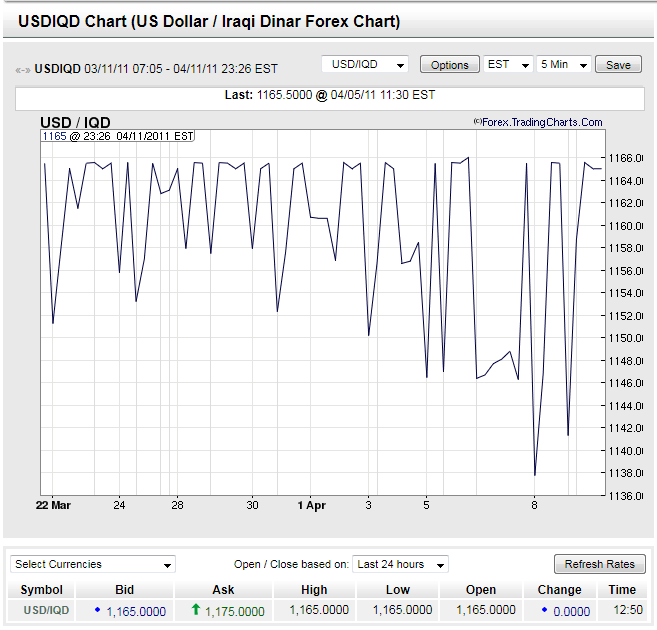Open the Select Currencies dropdown
This screenshot has height=630, width=657.
pyautogui.click(x=93, y=564)
